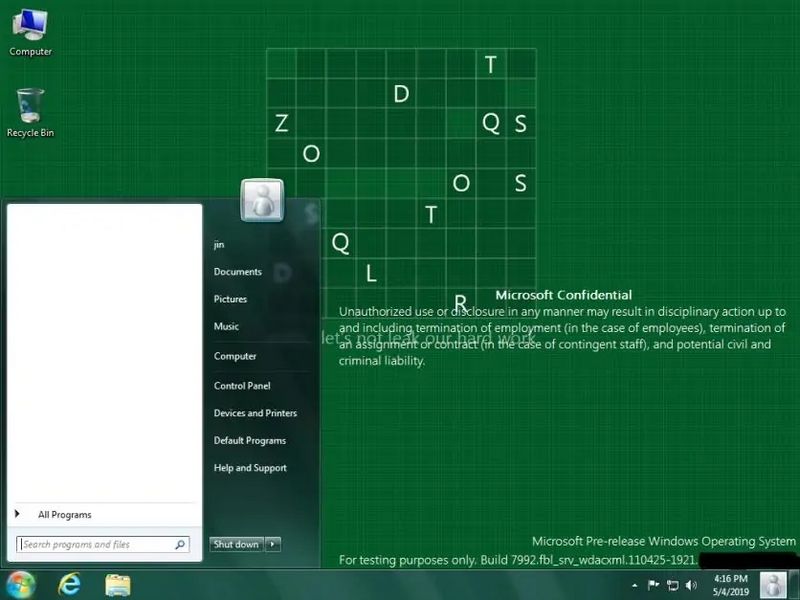Open the Computer desktop icon
The width and height of the screenshot is (800, 600).
tap(30, 32)
